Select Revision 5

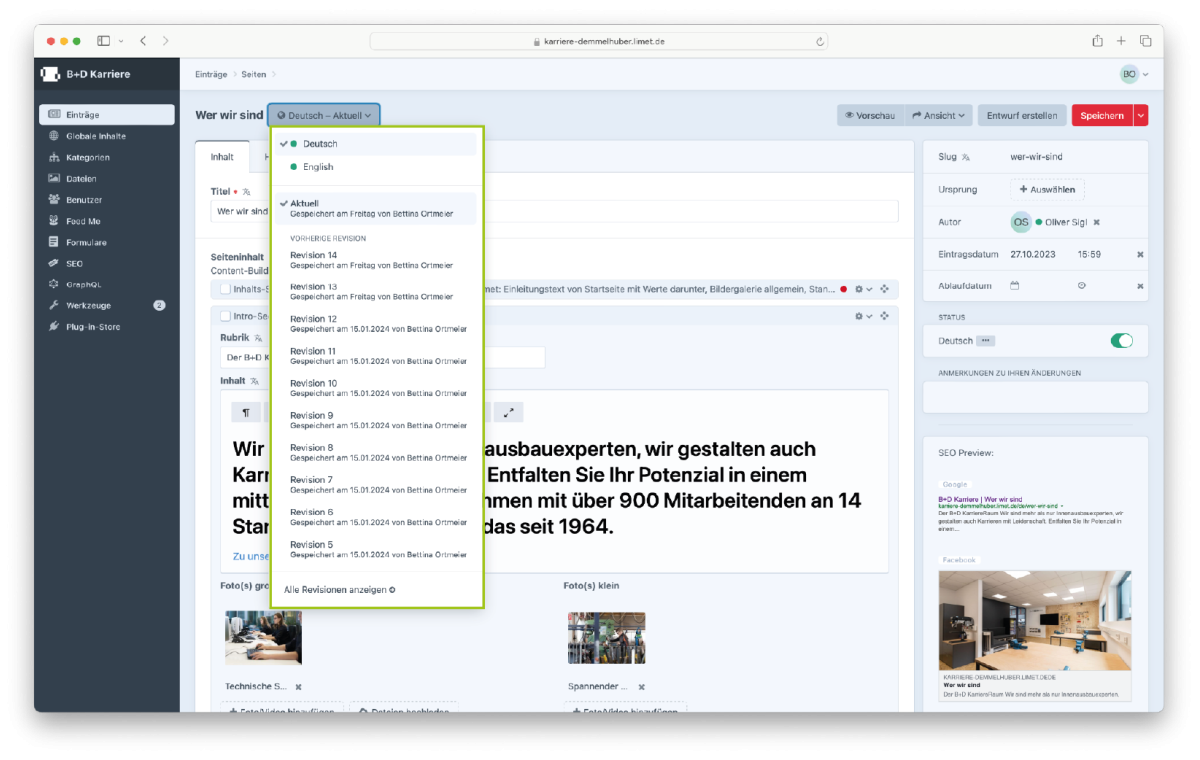pos(376,549)
